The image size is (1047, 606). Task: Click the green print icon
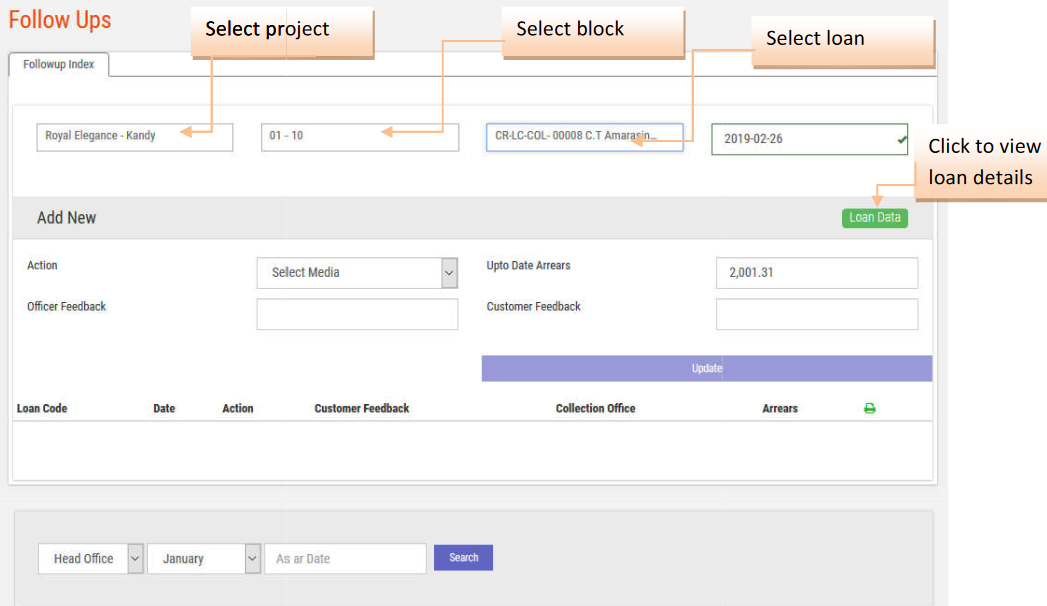869,408
